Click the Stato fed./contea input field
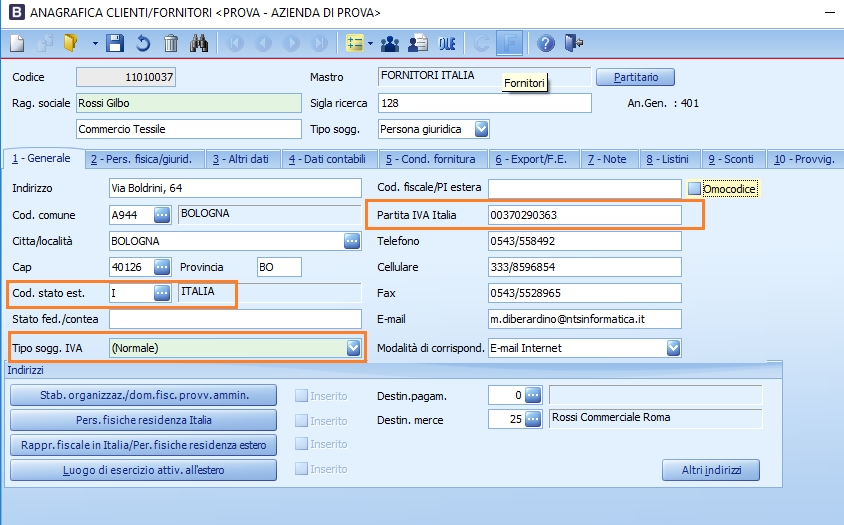Screen dimensions: 844x525 point(235,319)
